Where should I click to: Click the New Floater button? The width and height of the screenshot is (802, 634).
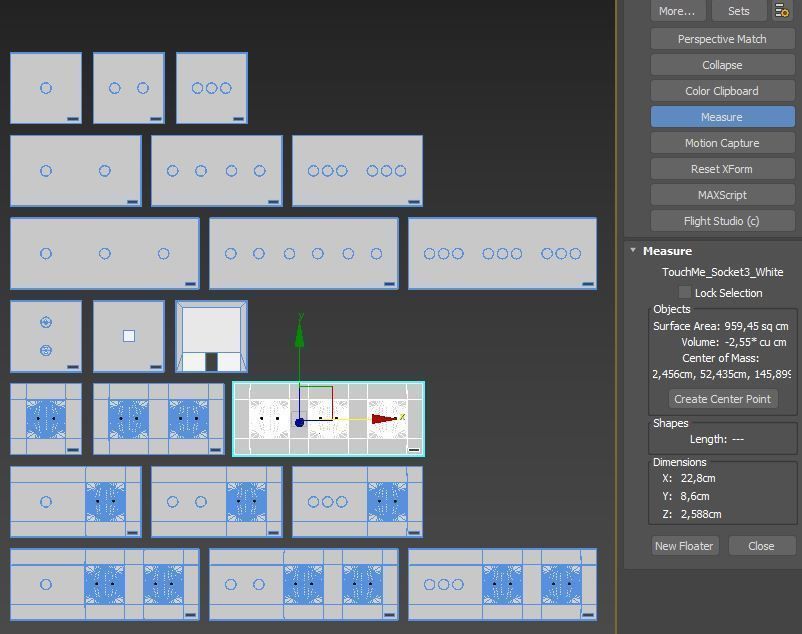[x=684, y=546]
